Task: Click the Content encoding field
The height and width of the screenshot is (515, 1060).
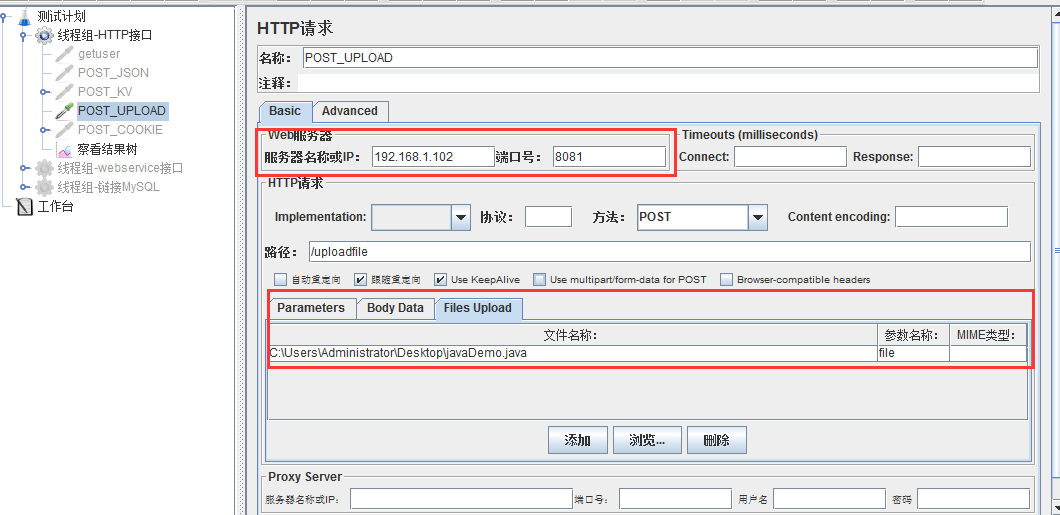Action: click(x=951, y=217)
